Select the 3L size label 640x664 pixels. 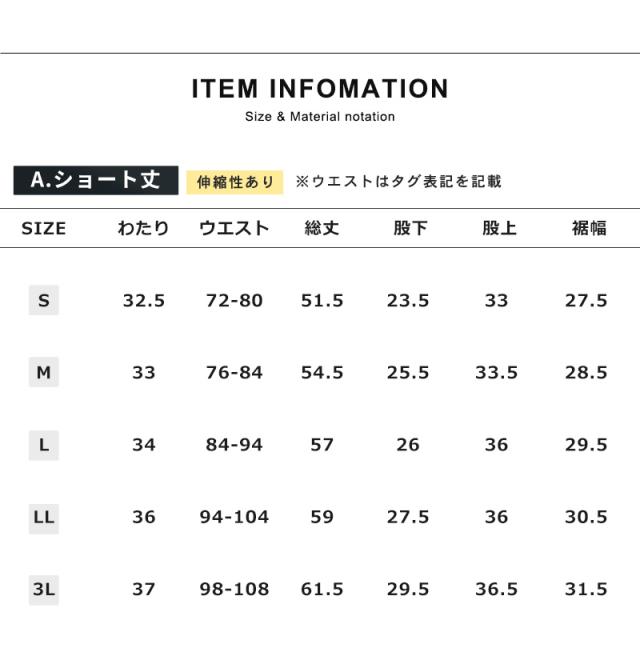(x=44, y=589)
